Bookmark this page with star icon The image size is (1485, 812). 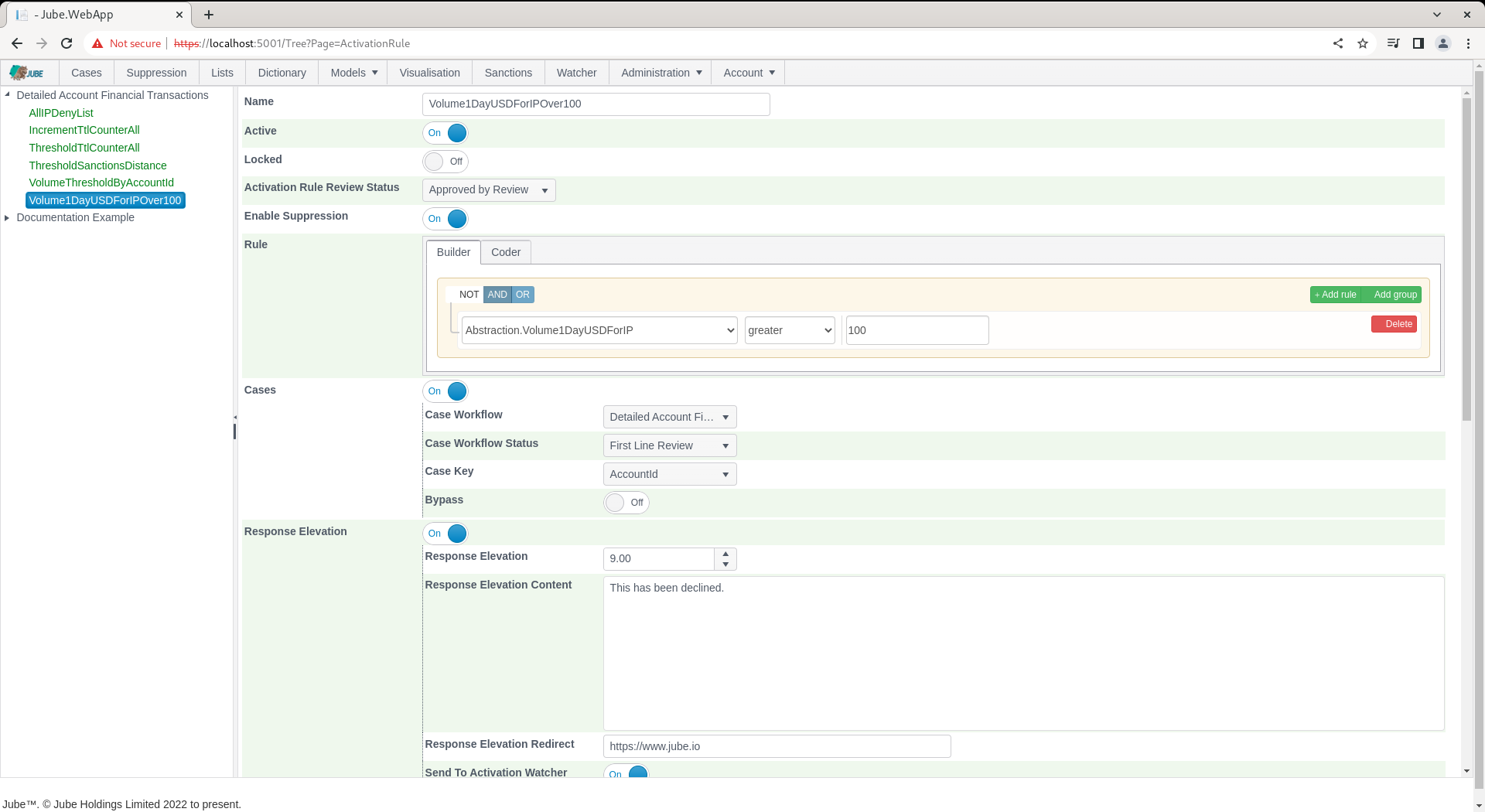pos(1363,43)
